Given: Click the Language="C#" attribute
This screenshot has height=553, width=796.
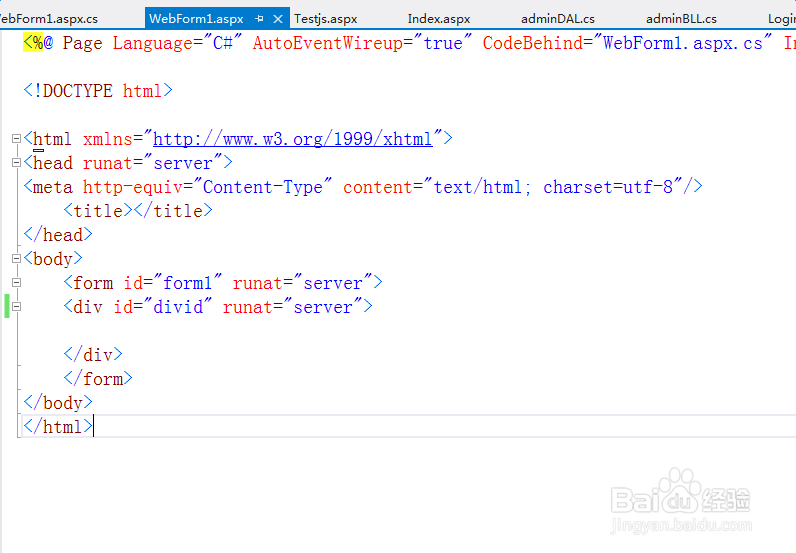Looking at the screenshot, I should [178, 43].
